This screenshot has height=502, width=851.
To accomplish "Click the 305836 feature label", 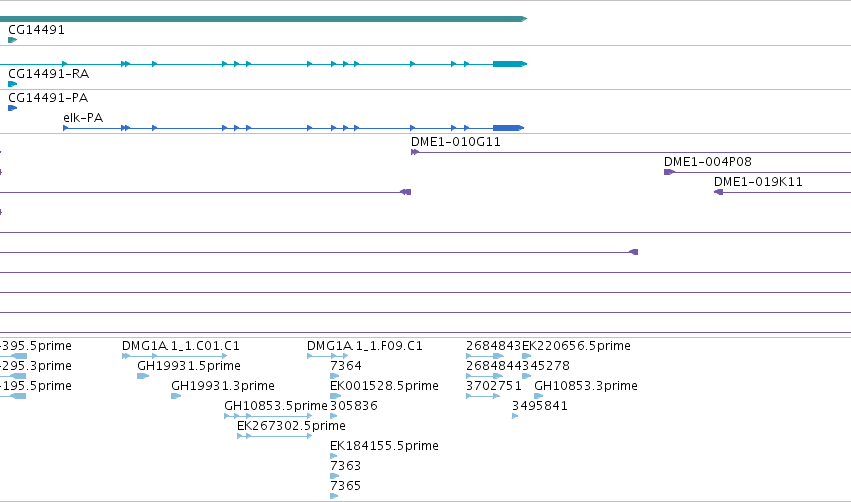I will tap(354, 406).
